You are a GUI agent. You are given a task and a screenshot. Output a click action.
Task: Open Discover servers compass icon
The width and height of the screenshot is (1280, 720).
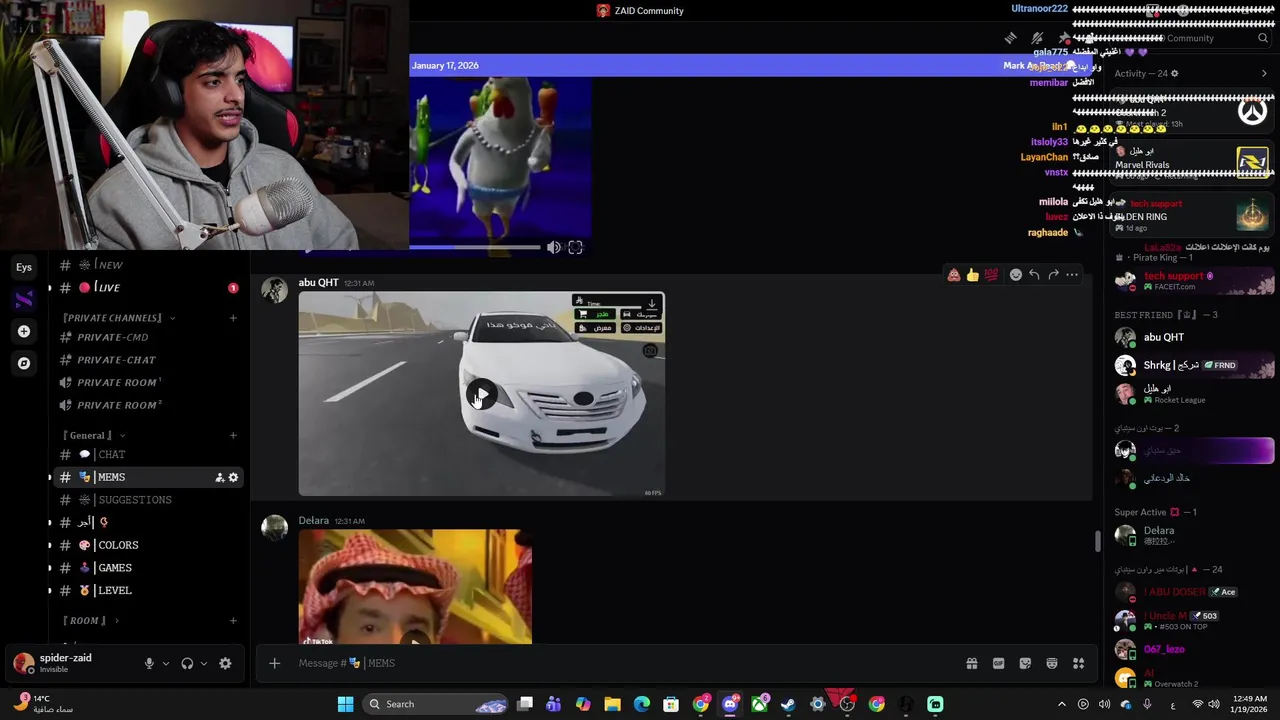click(24, 363)
